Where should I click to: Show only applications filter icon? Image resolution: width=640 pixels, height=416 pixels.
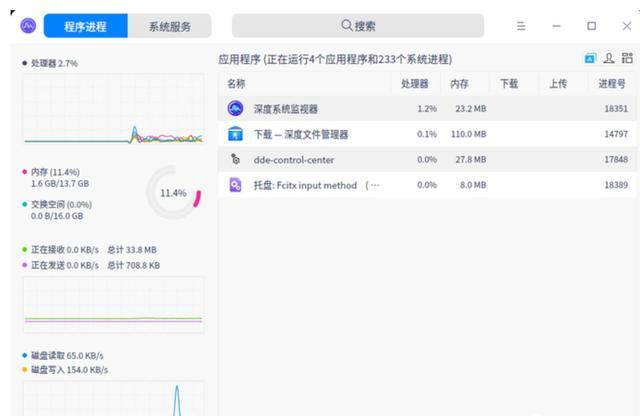590,58
